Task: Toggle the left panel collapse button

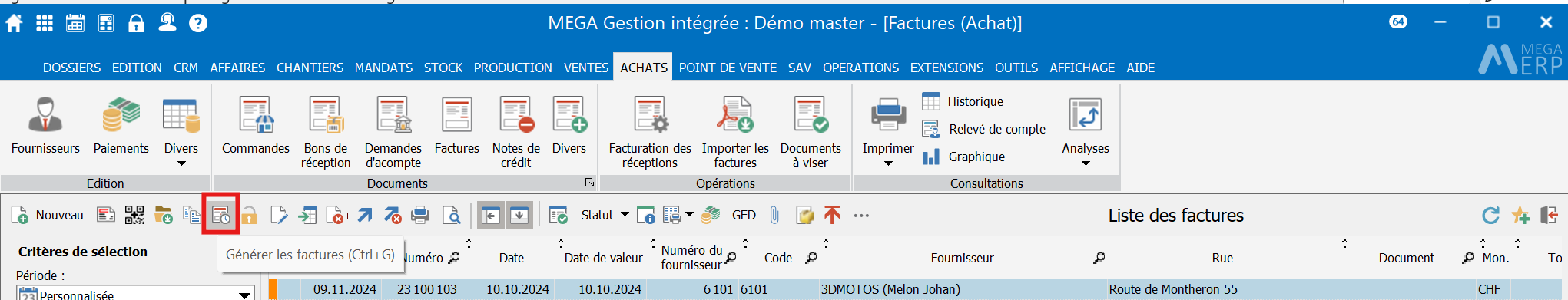Action: pyautogui.click(x=490, y=216)
